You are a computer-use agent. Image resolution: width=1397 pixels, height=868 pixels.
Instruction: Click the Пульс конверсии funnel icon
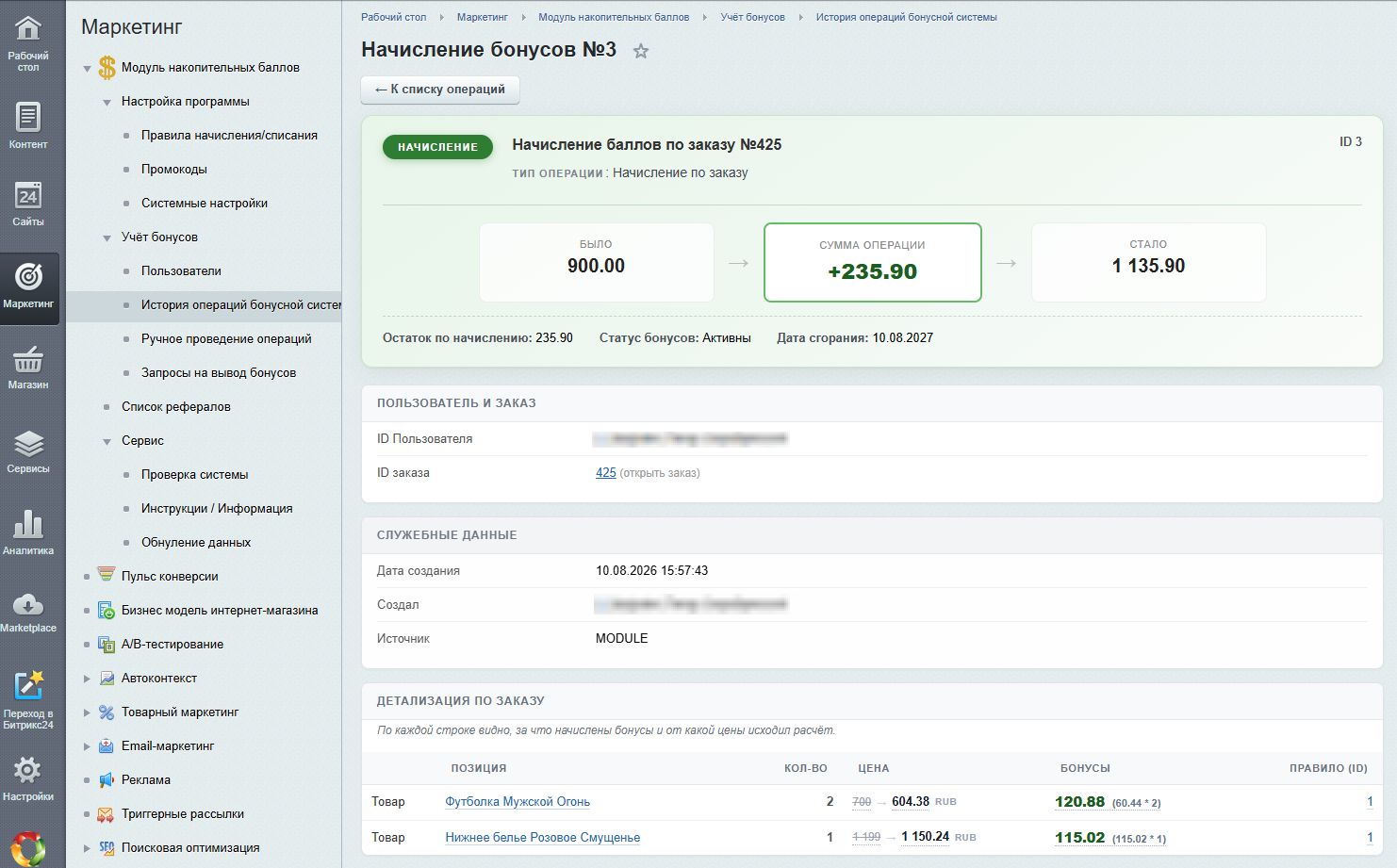(x=107, y=576)
